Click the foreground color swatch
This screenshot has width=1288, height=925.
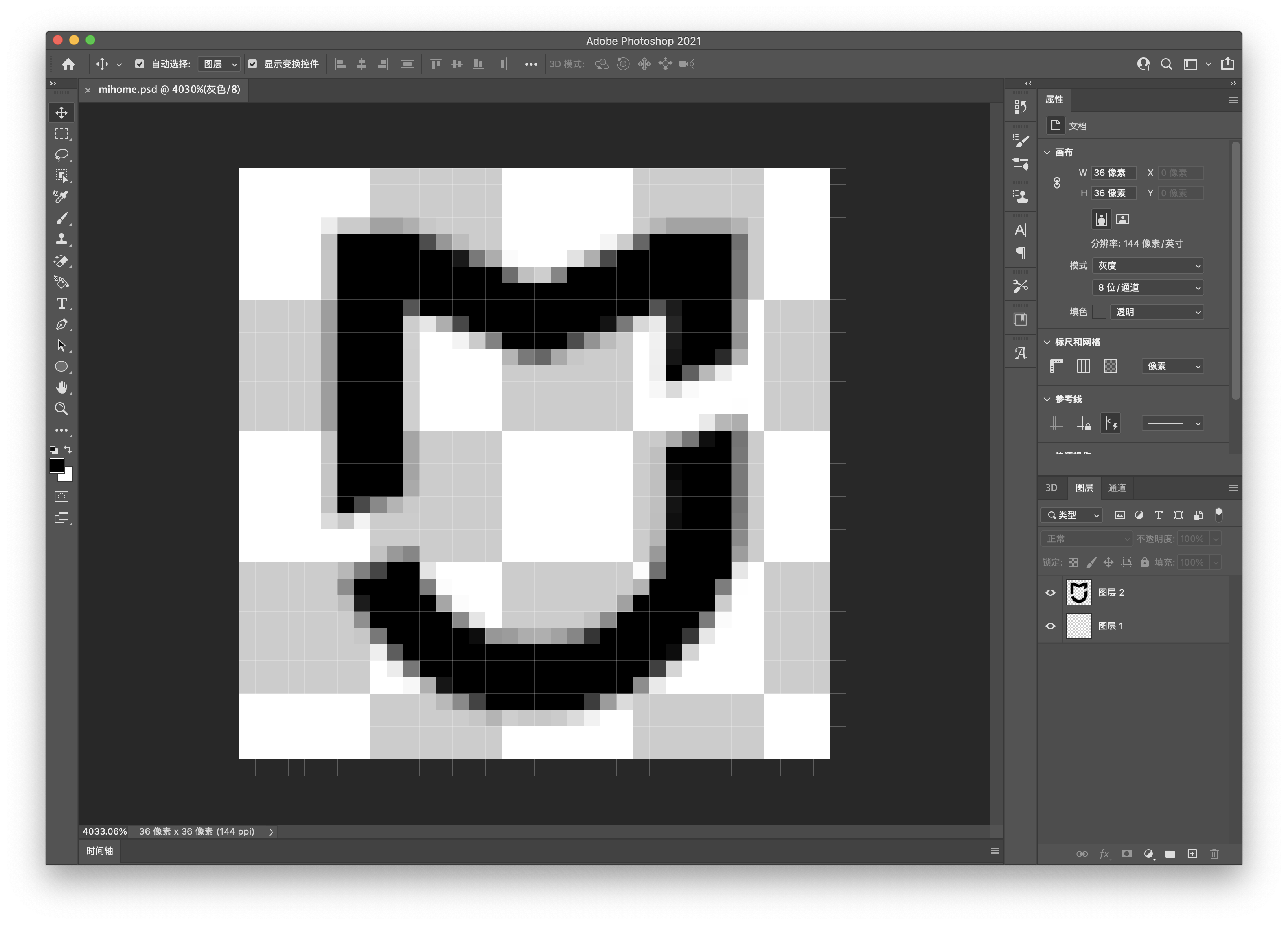pos(57,466)
